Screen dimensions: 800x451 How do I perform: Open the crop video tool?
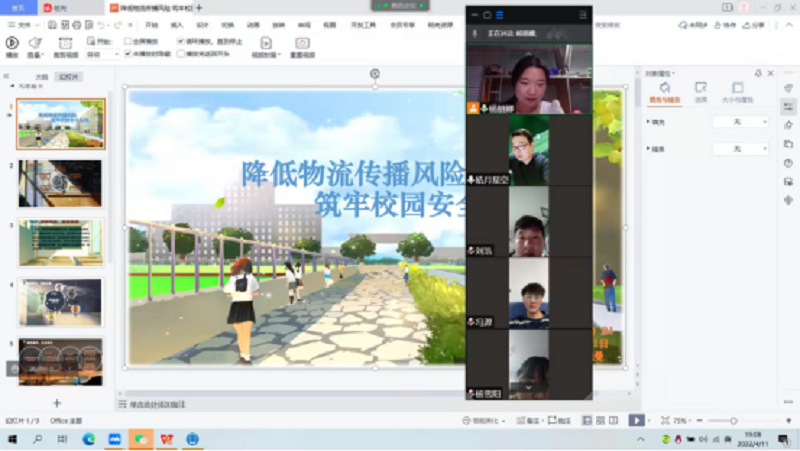coord(65,43)
